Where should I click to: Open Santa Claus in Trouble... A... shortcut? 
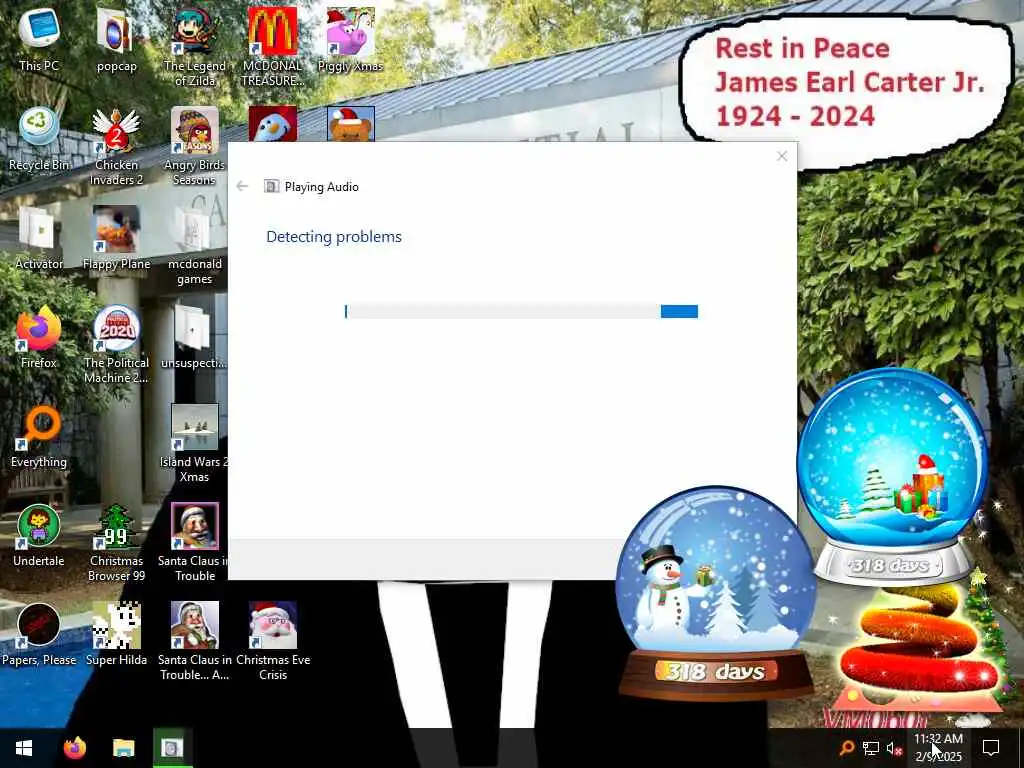coord(195,641)
